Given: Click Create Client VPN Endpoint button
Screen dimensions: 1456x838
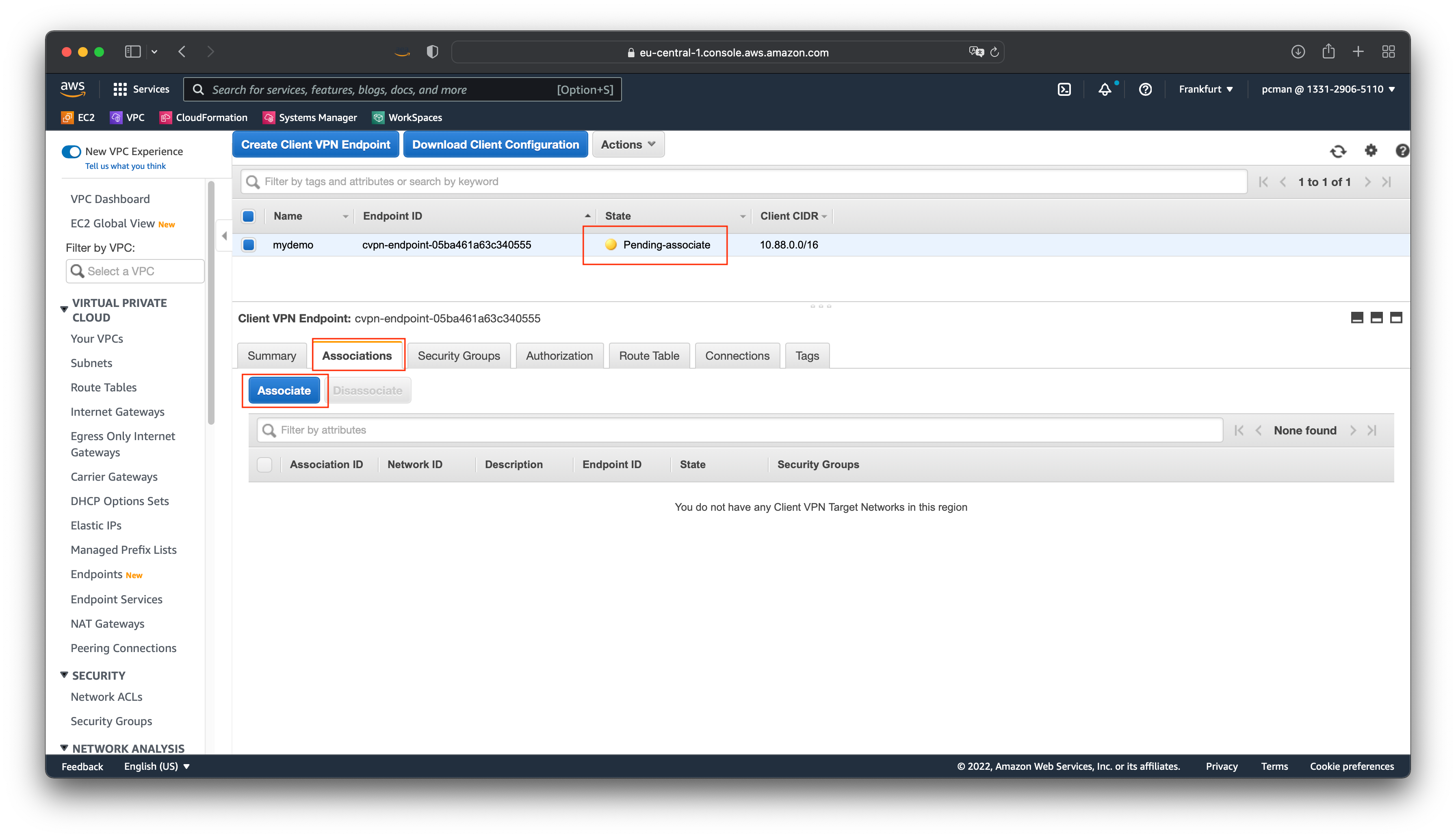Looking at the screenshot, I should click(x=316, y=145).
